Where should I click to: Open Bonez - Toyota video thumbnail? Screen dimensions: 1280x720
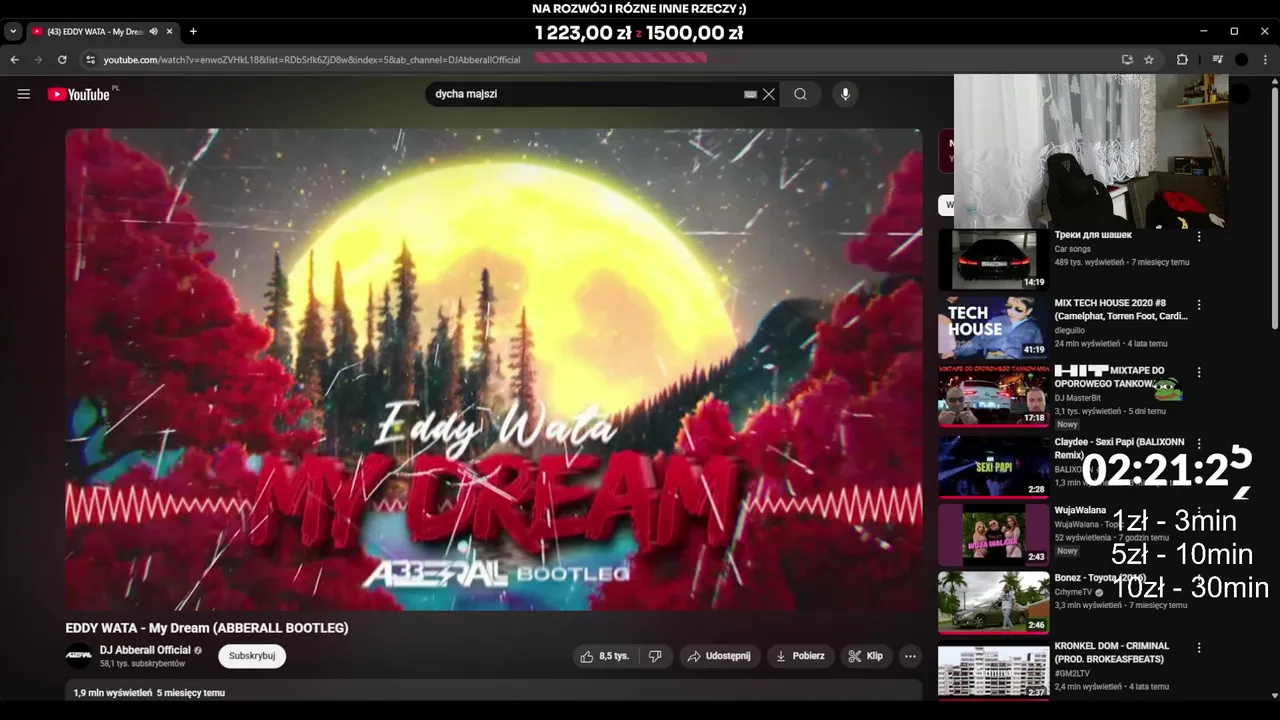click(994, 602)
